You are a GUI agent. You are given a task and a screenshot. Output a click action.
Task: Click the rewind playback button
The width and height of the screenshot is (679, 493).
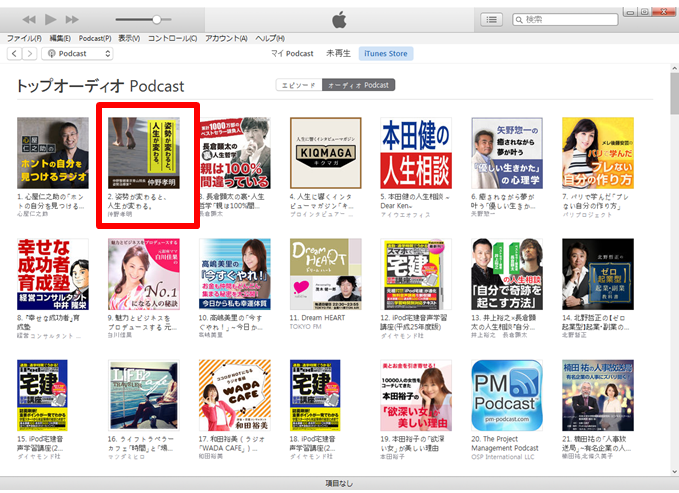coord(29,19)
